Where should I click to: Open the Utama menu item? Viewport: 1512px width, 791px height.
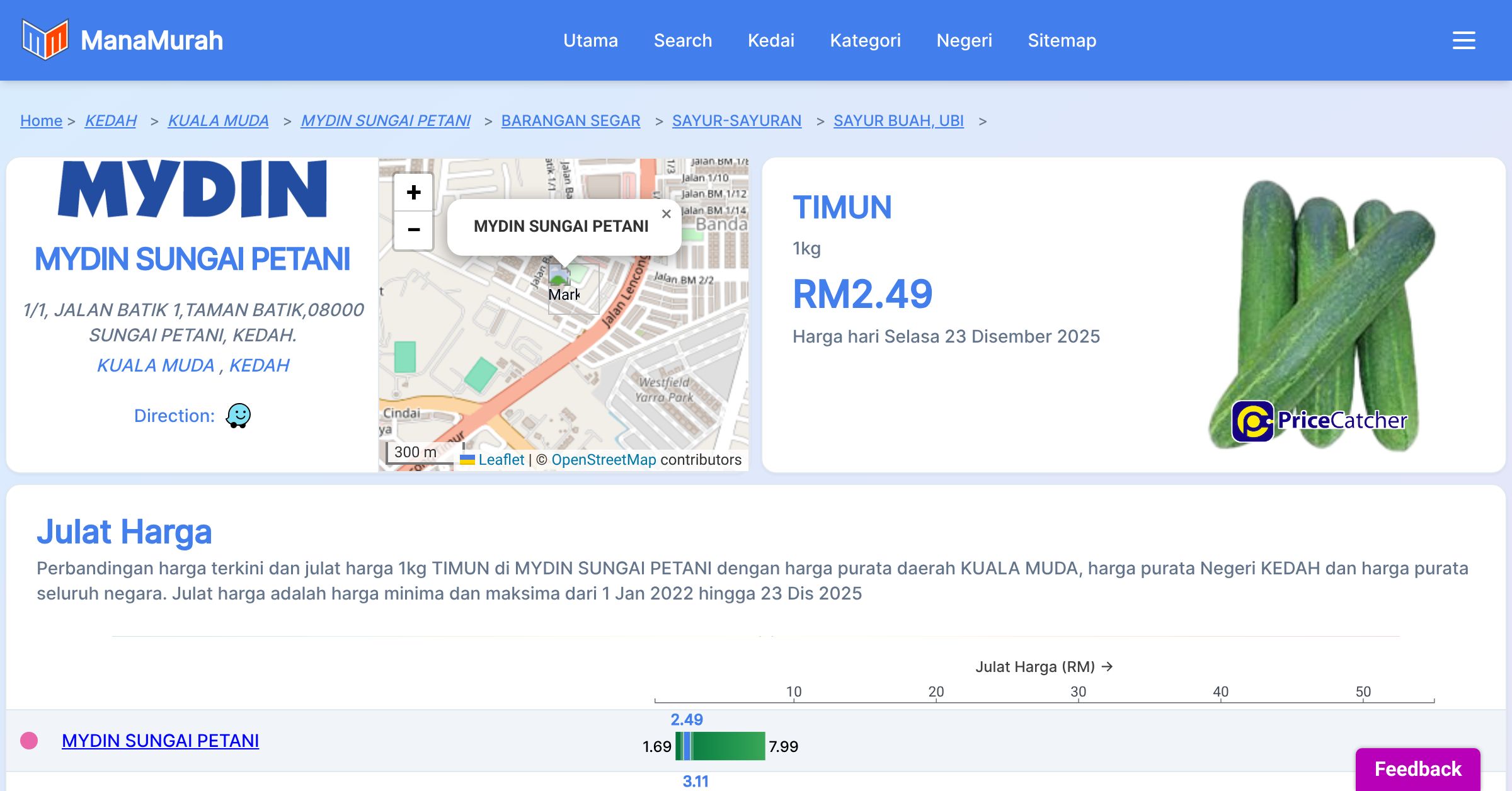pos(590,40)
